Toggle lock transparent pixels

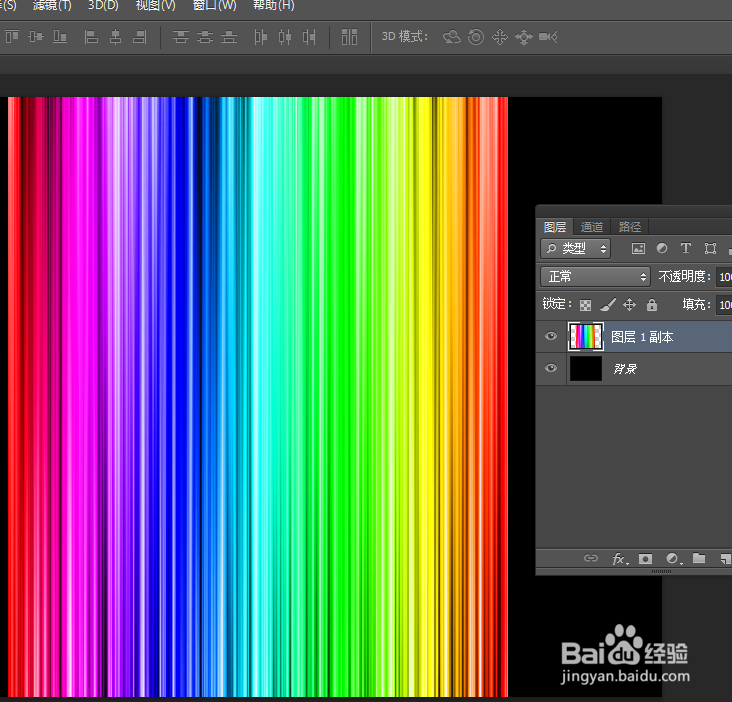[x=585, y=305]
